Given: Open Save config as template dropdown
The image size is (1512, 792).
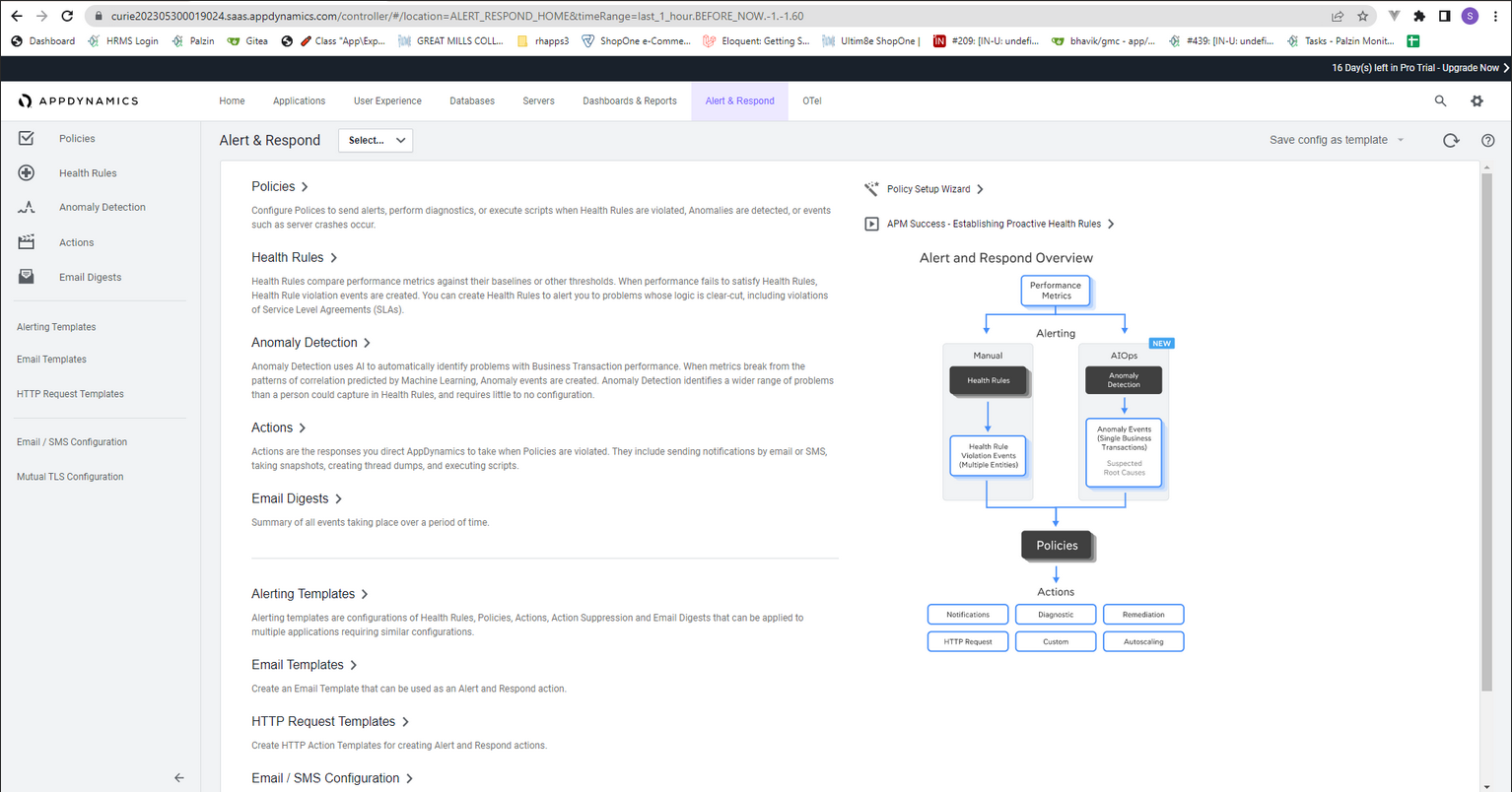Looking at the screenshot, I should click(x=1337, y=140).
